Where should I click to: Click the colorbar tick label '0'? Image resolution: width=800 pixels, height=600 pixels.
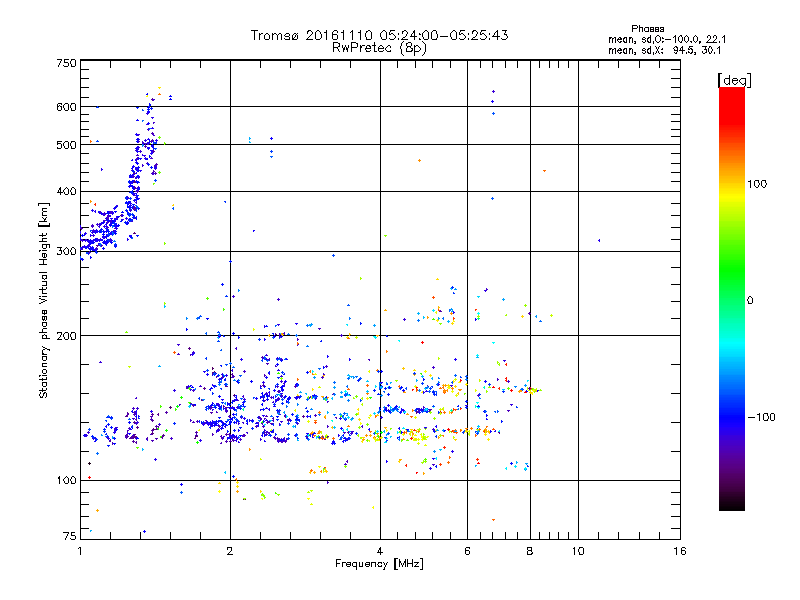coord(750,301)
